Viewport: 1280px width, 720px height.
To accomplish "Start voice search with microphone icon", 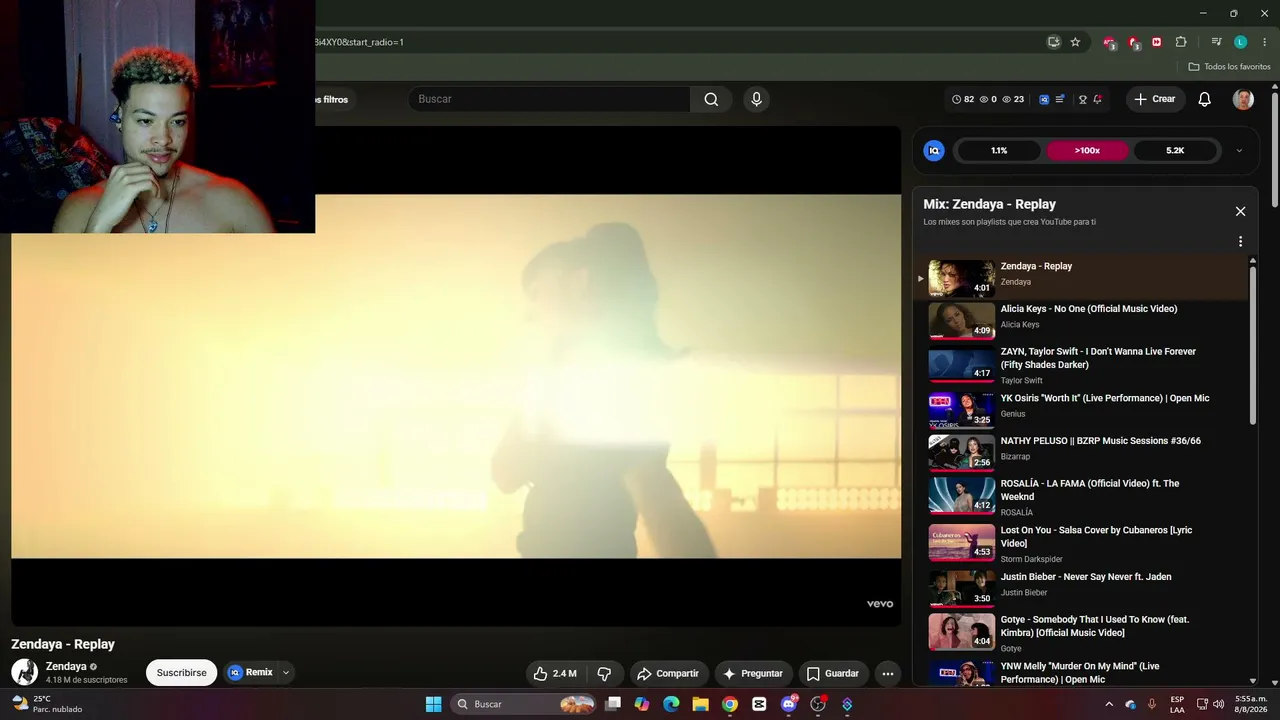I will 756,99.
